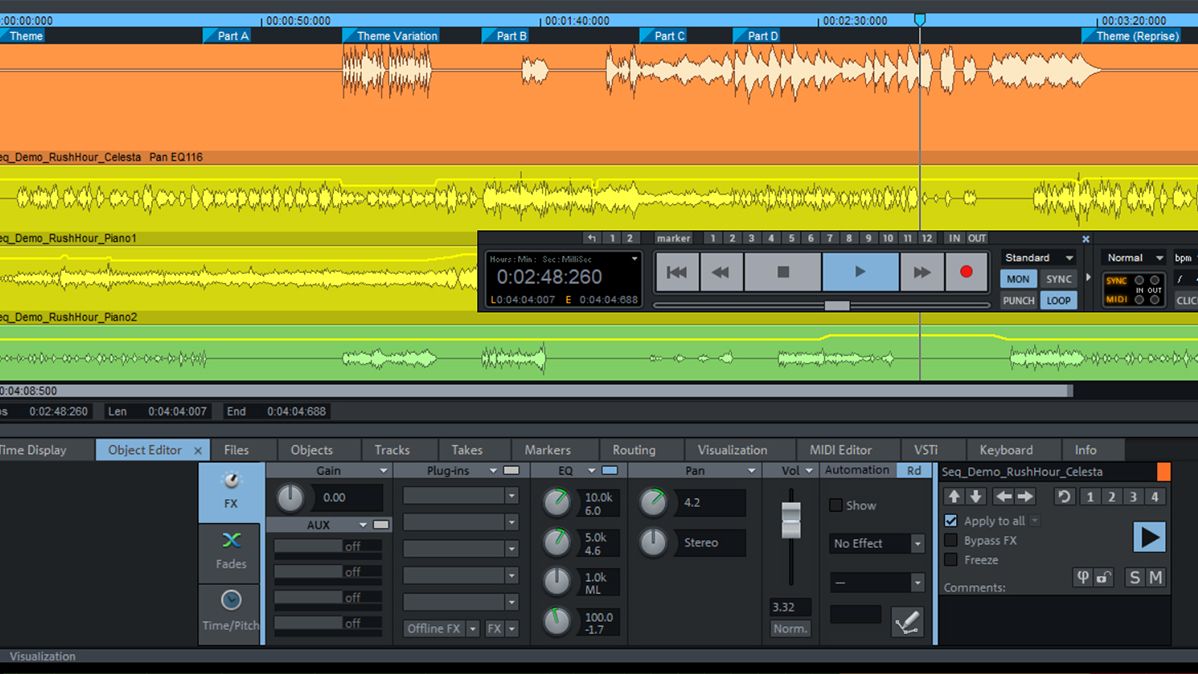Start playback from the transport bar
The width and height of the screenshot is (1198, 674).
pos(860,272)
